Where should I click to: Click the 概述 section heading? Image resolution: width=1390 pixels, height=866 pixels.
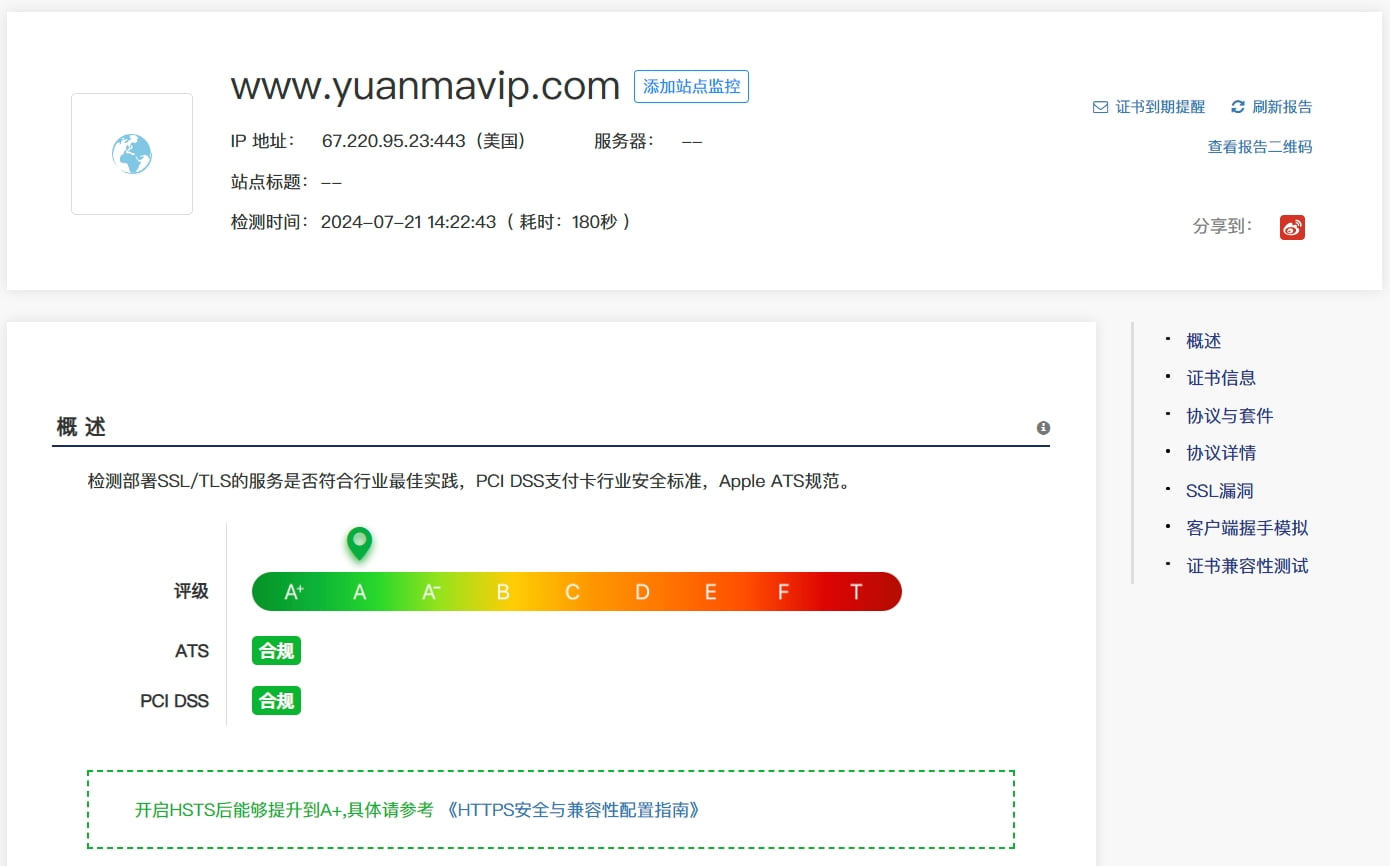tap(81, 427)
